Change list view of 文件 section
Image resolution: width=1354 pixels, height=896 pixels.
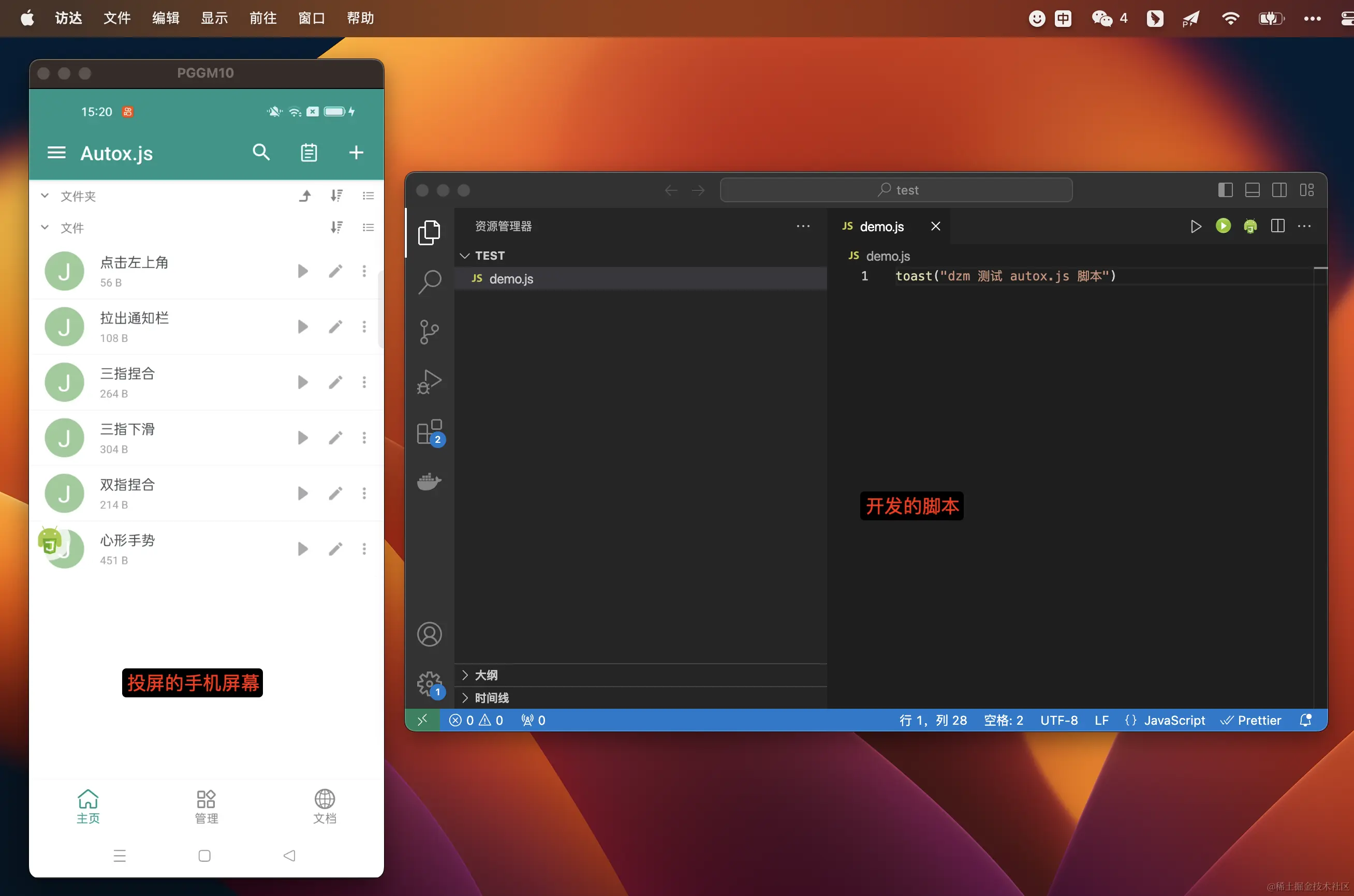click(368, 228)
